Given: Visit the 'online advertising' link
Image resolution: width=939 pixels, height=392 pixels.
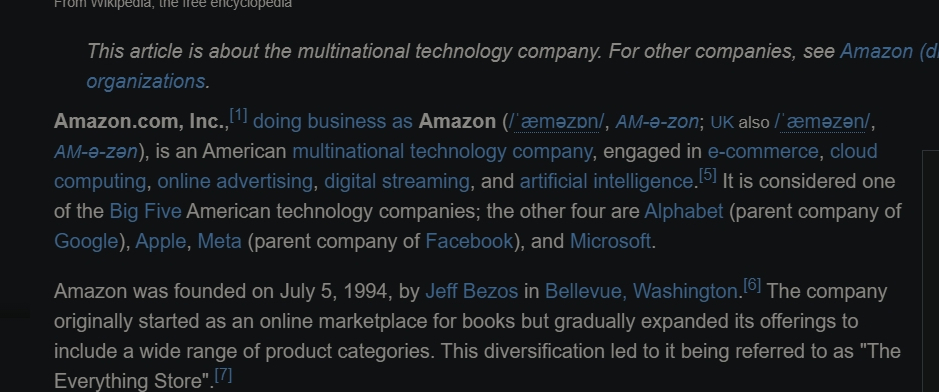Looking at the screenshot, I should tap(235, 182).
